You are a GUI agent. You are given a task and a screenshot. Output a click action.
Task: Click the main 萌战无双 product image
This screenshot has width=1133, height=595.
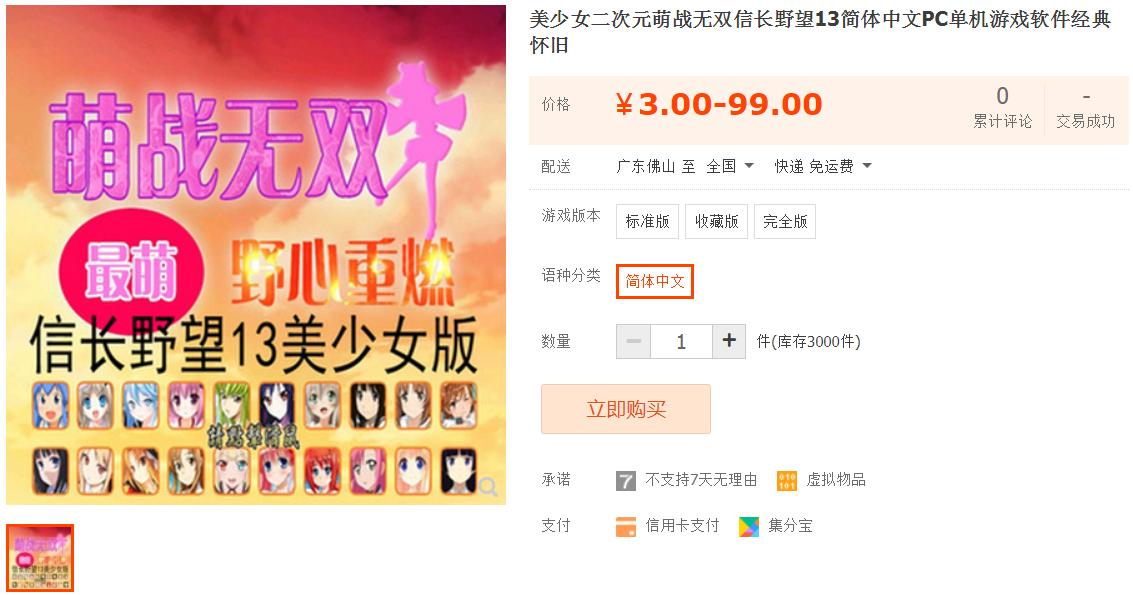tap(256, 254)
